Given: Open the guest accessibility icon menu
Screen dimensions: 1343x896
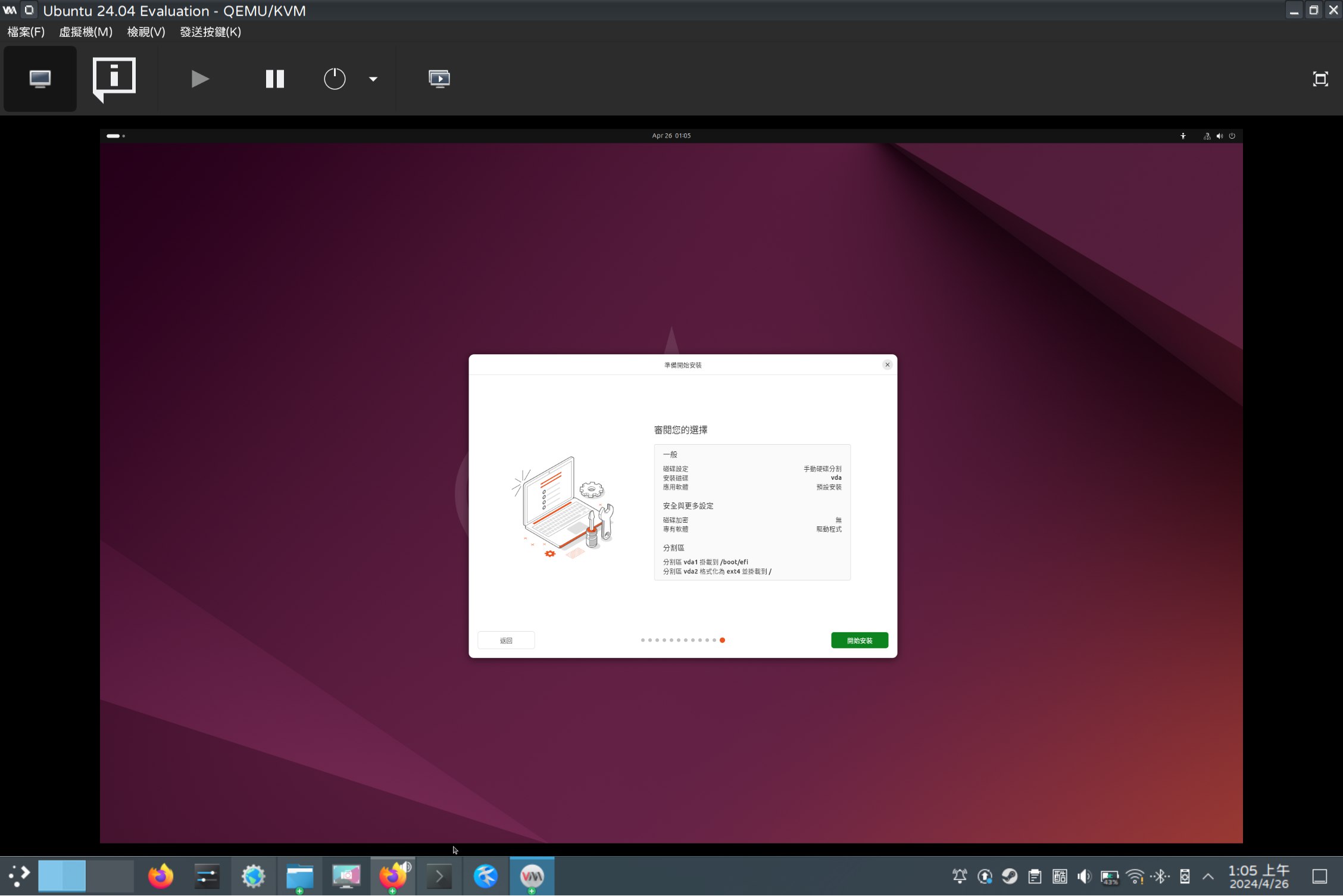Looking at the screenshot, I should point(1183,136).
